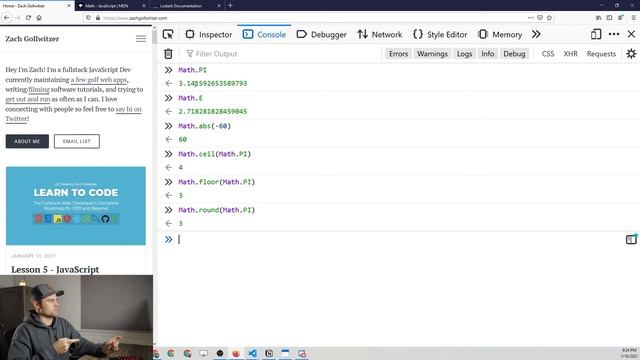Click the ABOUT ME button
The width and height of the screenshot is (640, 360).
(27, 141)
